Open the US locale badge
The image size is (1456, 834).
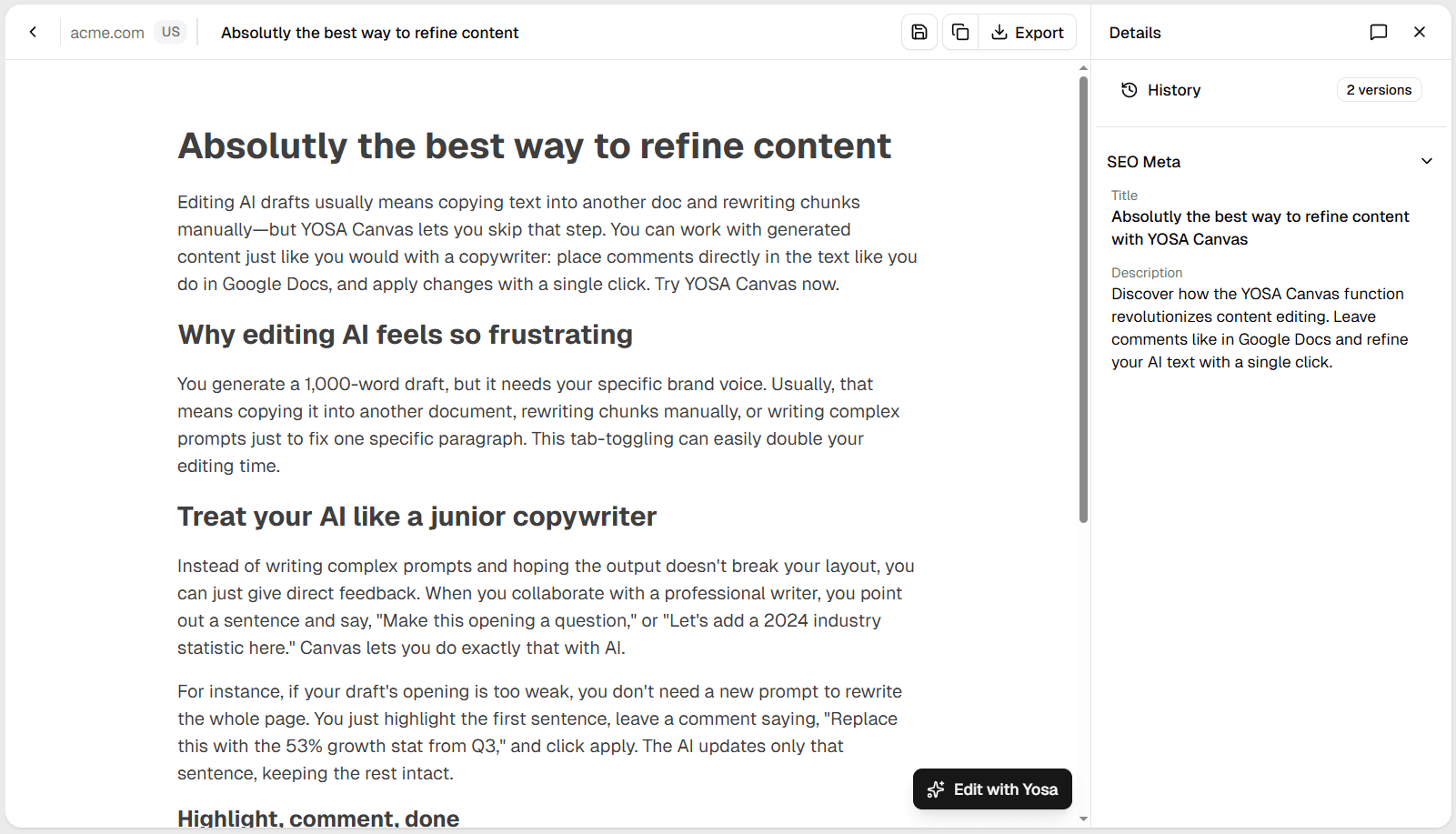[x=170, y=31]
